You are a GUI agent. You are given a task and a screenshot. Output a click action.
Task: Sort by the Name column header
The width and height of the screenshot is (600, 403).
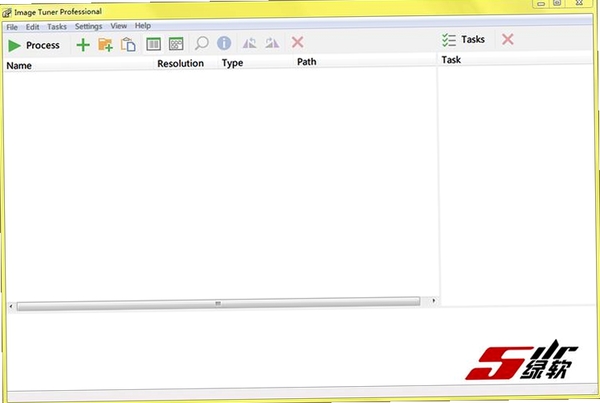coord(78,65)
